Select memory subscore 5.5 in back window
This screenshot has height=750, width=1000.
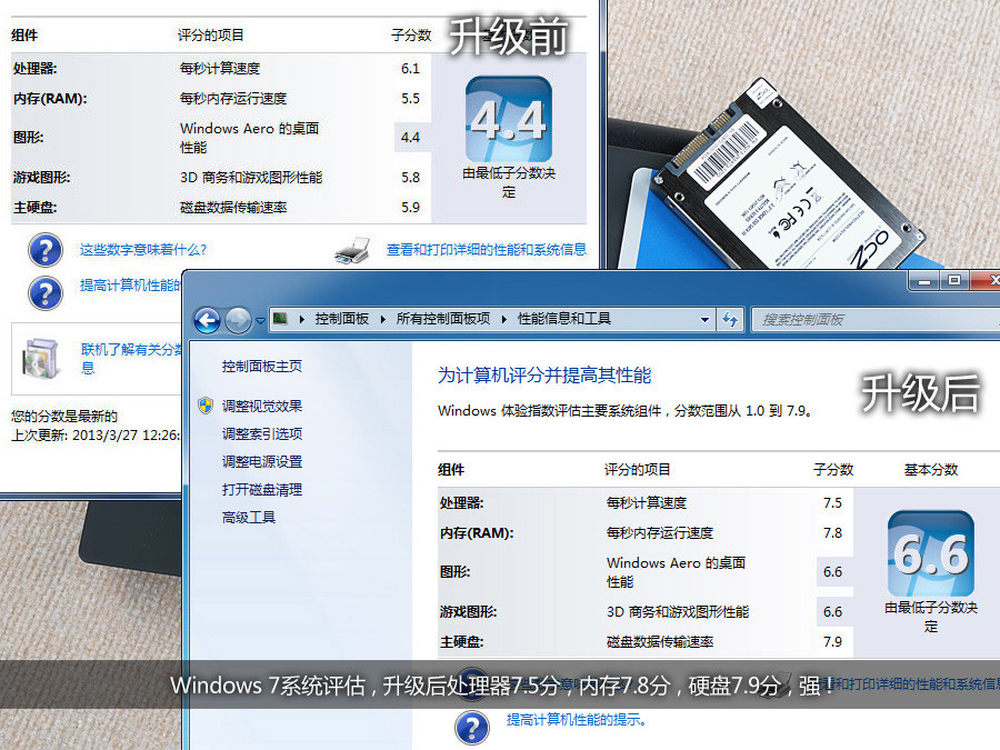(x=410, y=99)
